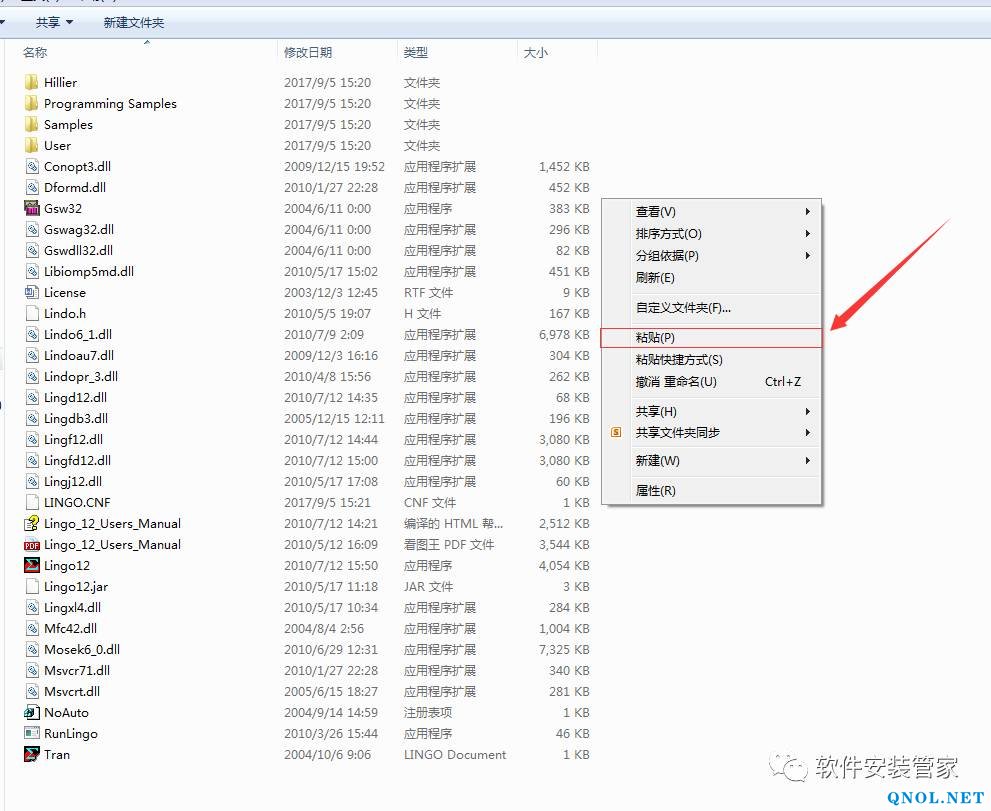
Task: Click the NoAuto registry file icon
Action: coord(32,713)
